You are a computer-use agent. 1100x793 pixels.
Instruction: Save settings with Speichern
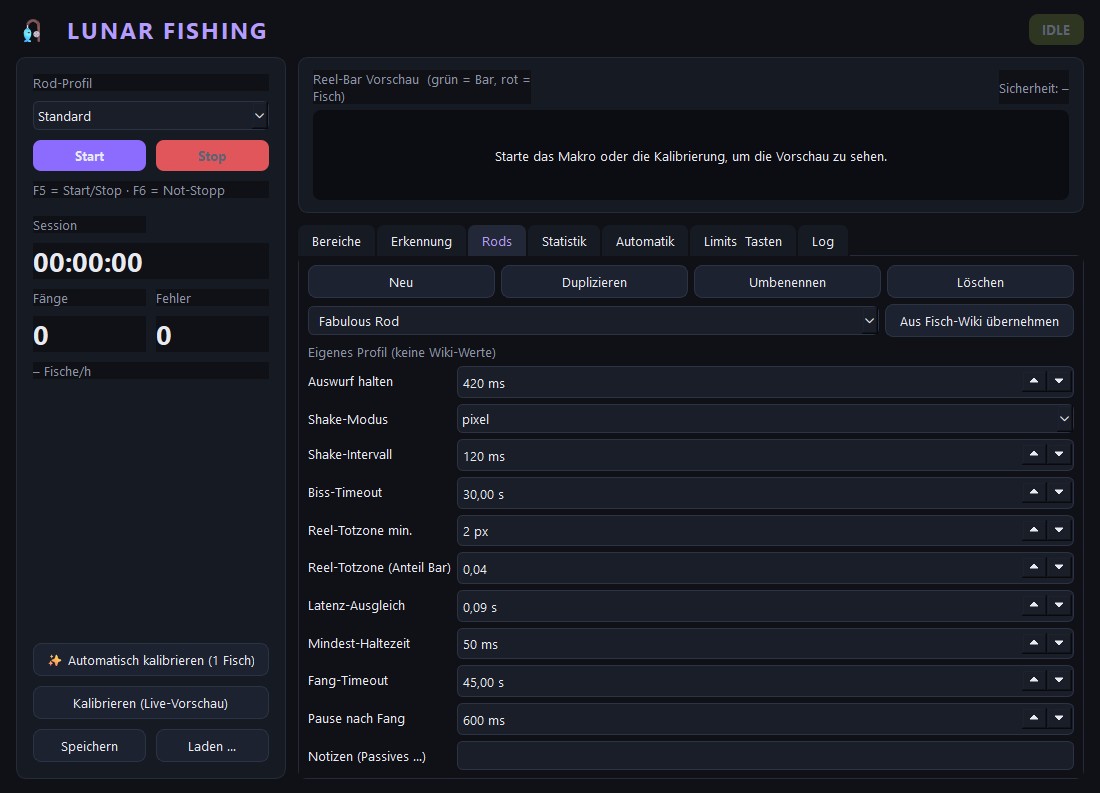point(89,746)
